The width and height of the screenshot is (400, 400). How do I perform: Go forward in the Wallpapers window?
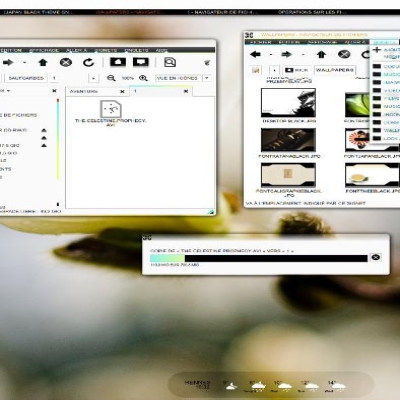pos(286,54)
